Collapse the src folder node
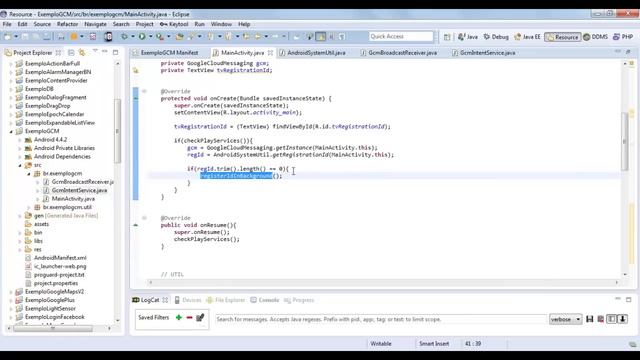 (20, 165)
